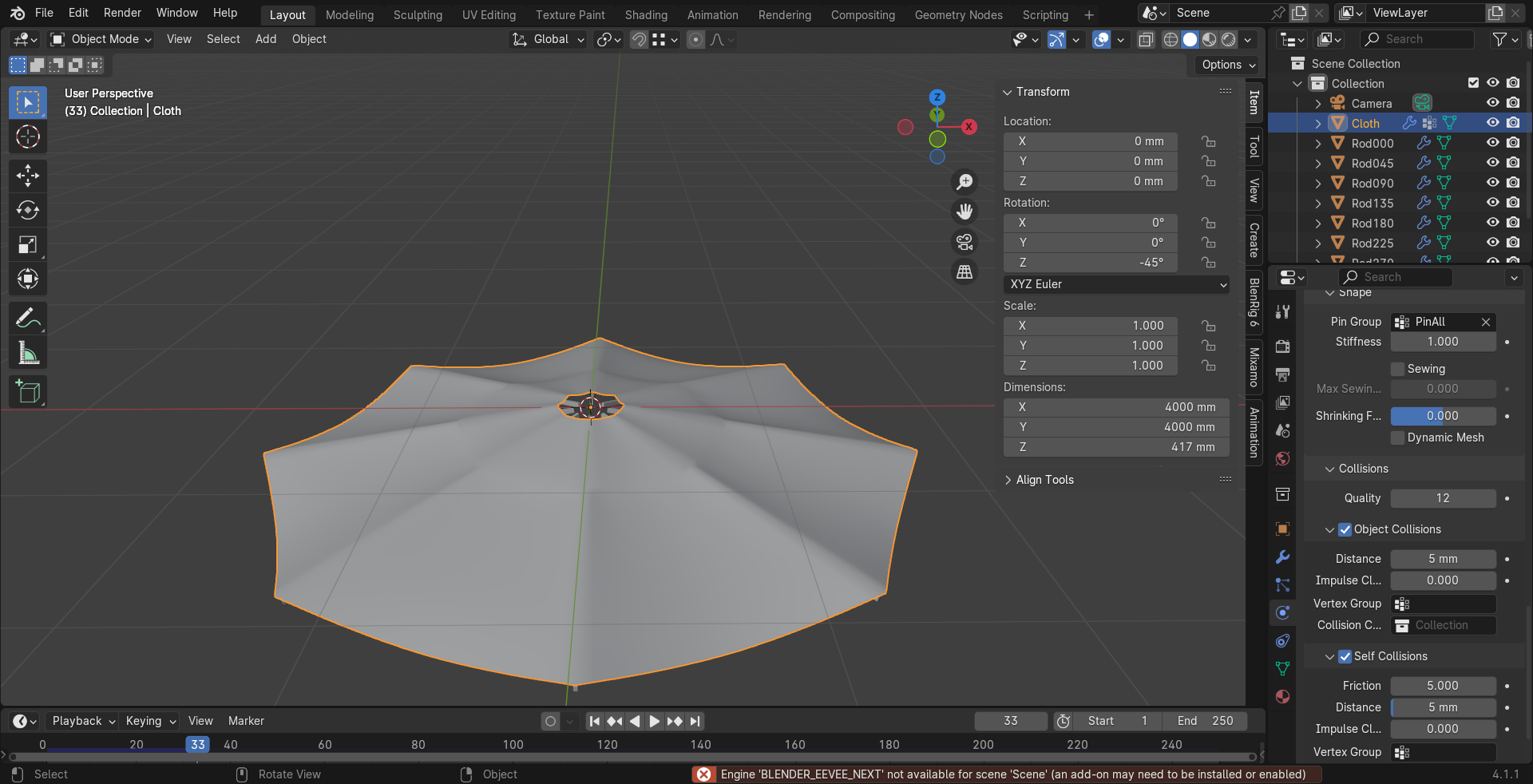The image size is (1533, 784).
Task: Select the Measure tool
Action: 28,353
